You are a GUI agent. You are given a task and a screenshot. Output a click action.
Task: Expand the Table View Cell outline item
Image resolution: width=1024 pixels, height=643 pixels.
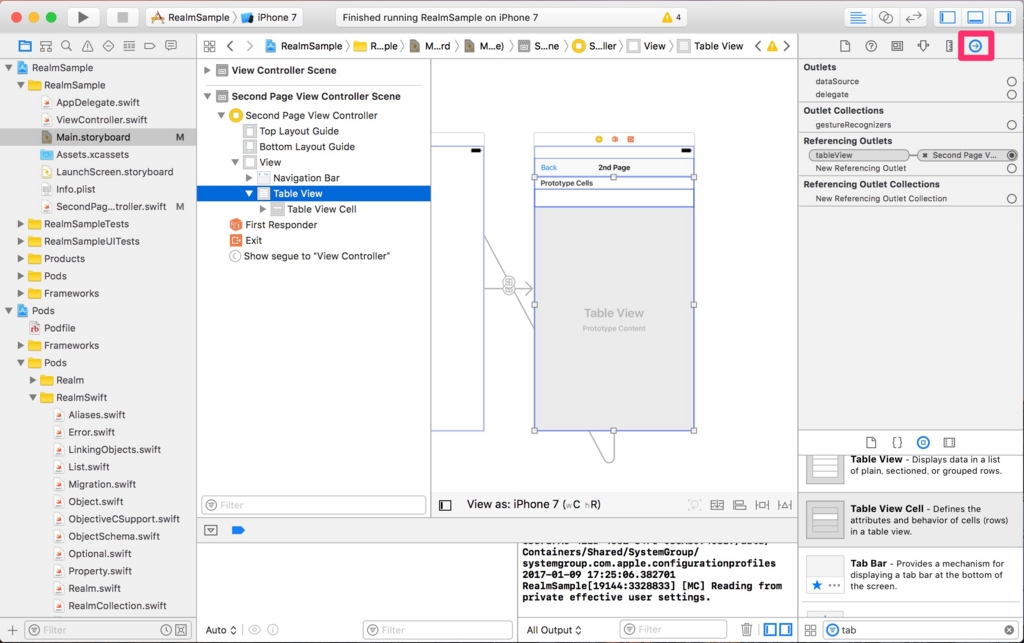[263, 209]
